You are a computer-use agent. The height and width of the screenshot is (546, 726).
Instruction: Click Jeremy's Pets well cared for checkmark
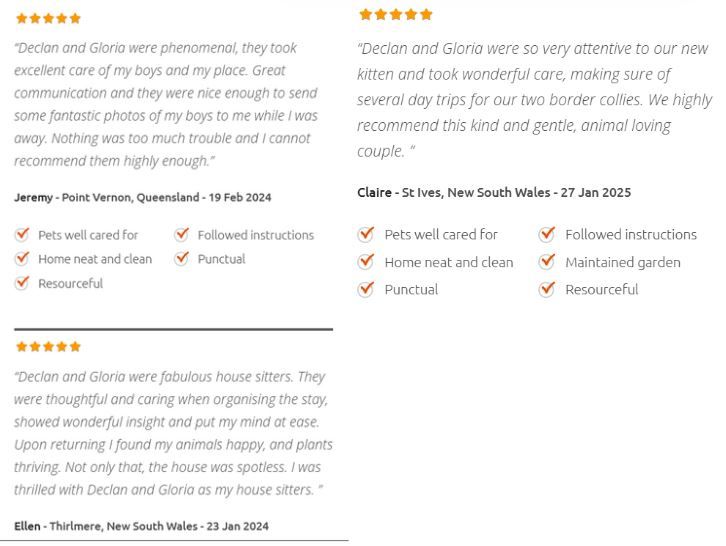coord(22,234)
